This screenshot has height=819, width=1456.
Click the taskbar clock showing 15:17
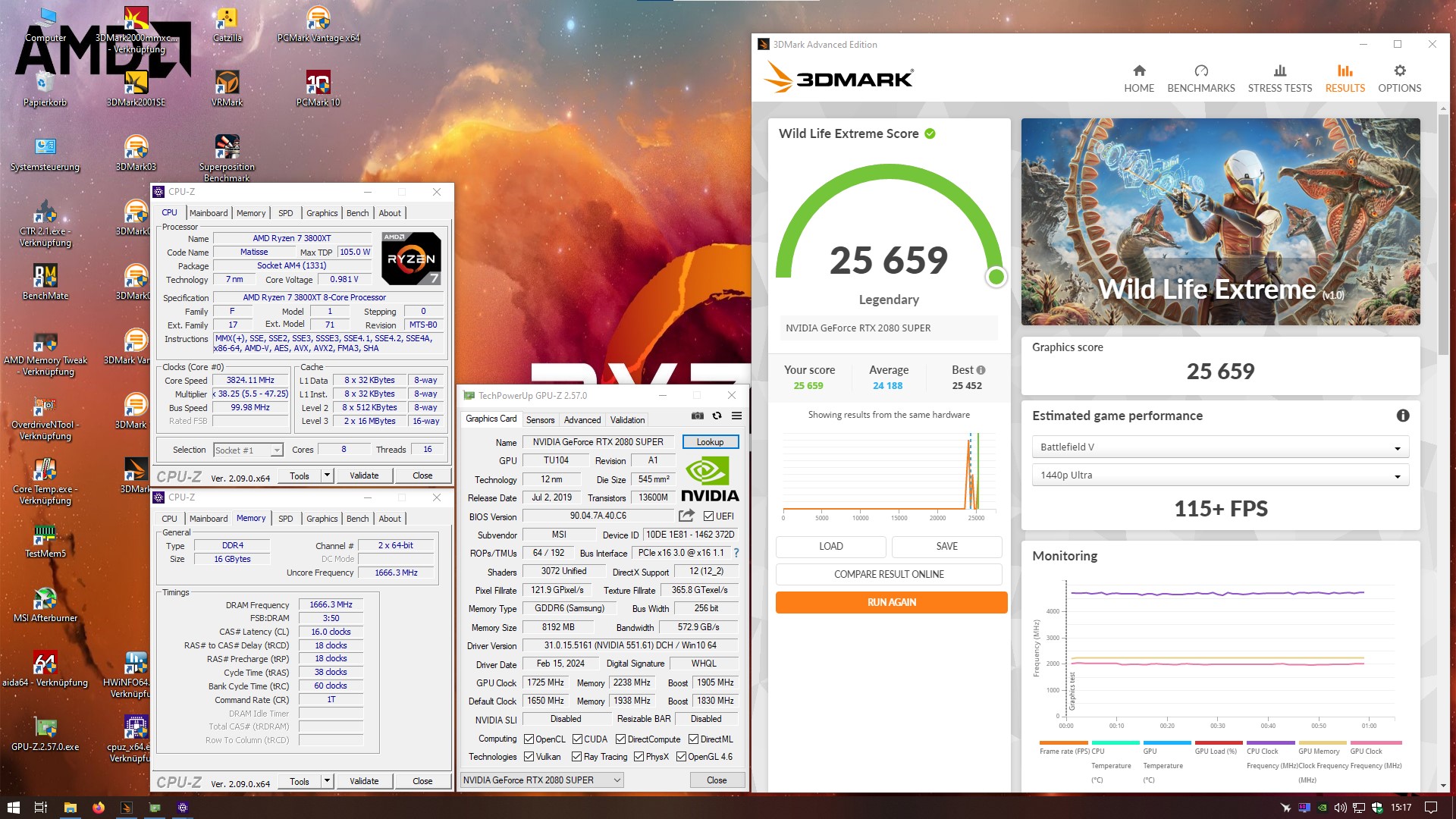point(1401,808)
